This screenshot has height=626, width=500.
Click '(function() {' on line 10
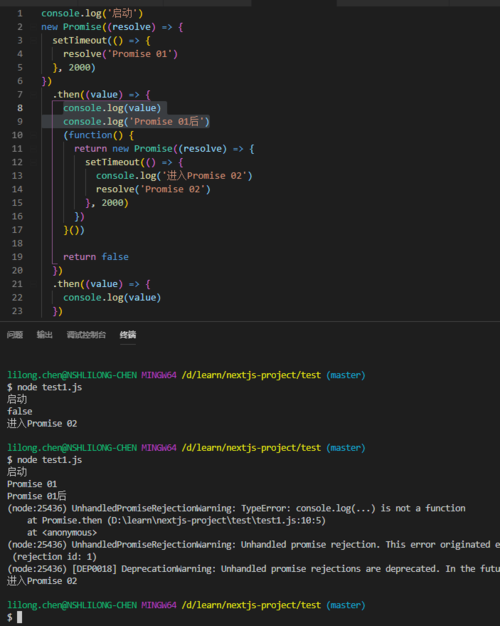coord(98,135)
